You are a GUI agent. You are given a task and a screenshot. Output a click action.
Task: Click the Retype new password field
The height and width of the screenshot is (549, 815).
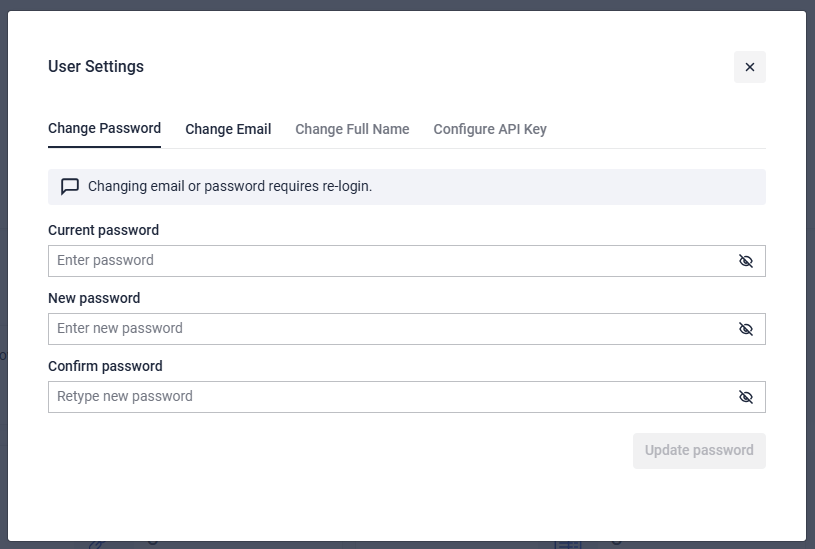[x=390, y=397]
